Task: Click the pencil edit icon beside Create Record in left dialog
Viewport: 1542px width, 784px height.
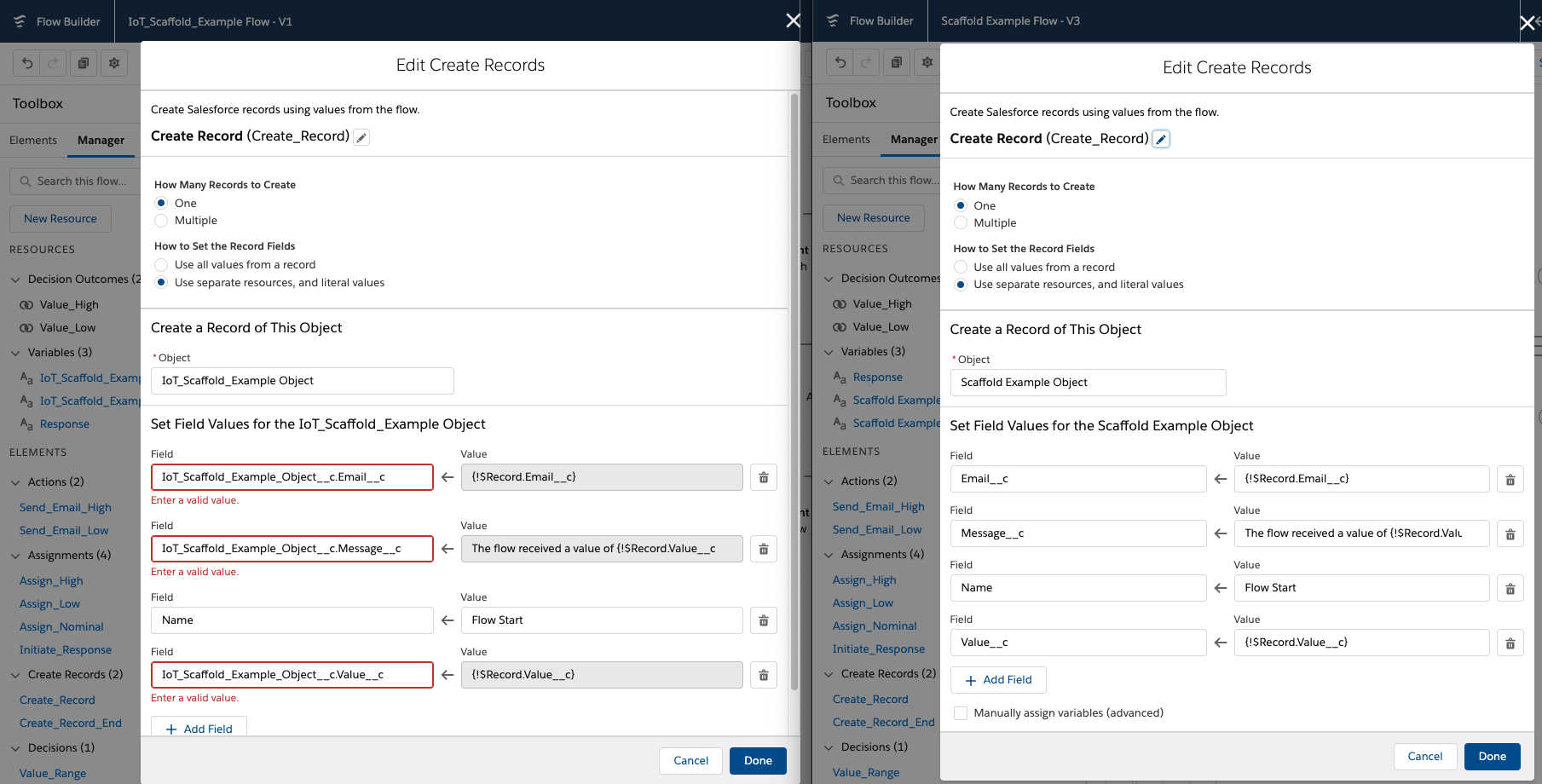Action: (x=362, y=137)
